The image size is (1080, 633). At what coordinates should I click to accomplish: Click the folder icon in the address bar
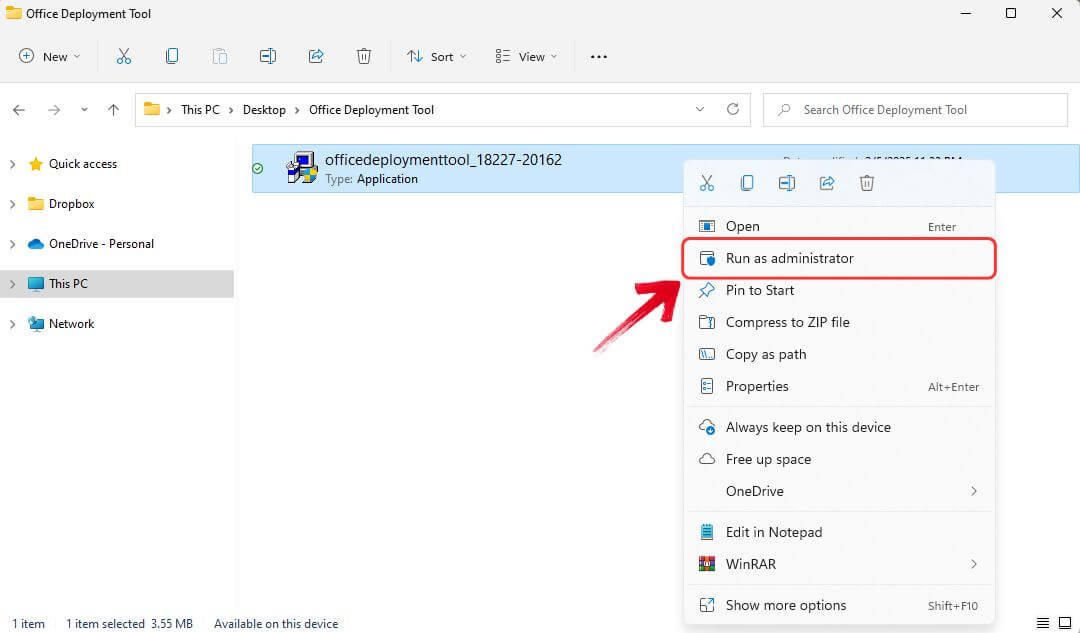152,109
